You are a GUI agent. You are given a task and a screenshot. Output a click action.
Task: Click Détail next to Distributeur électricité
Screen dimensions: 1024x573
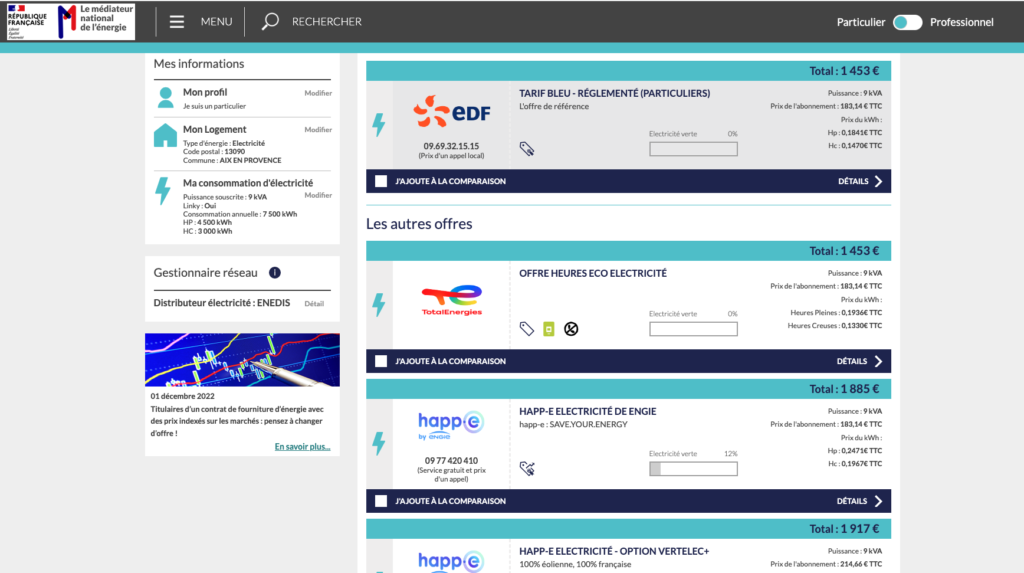tap(314, 303)
